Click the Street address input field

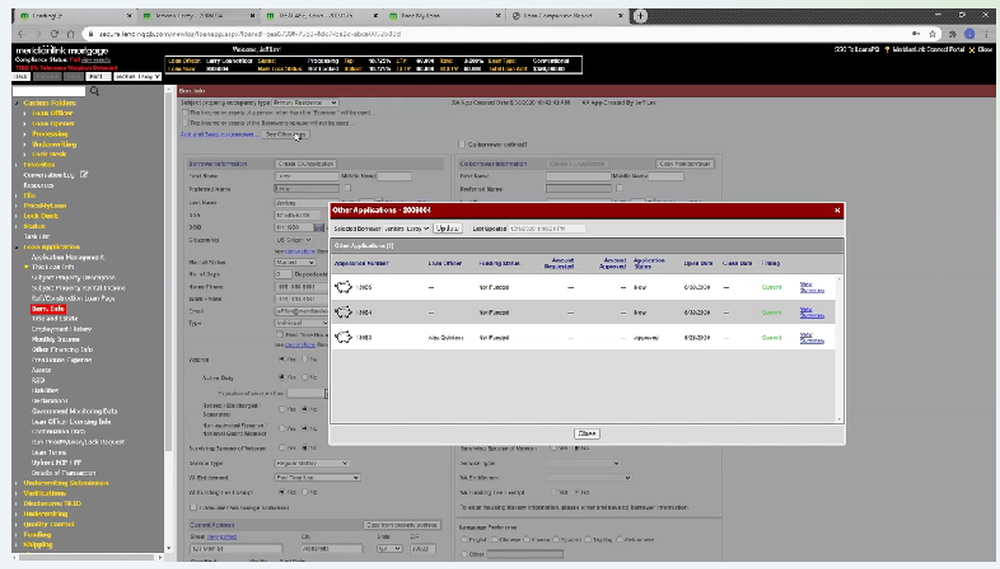(x=236, y=549)
